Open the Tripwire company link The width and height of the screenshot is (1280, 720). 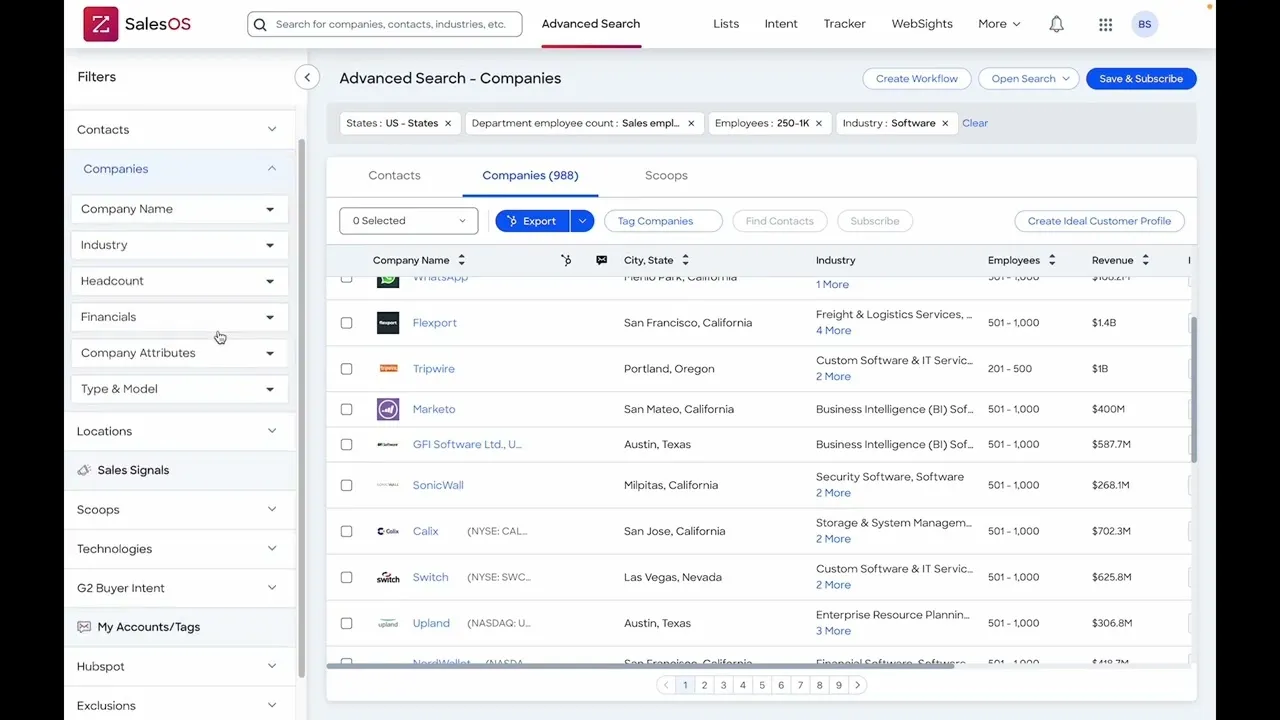pyautogui.click(x=433, y=368)
